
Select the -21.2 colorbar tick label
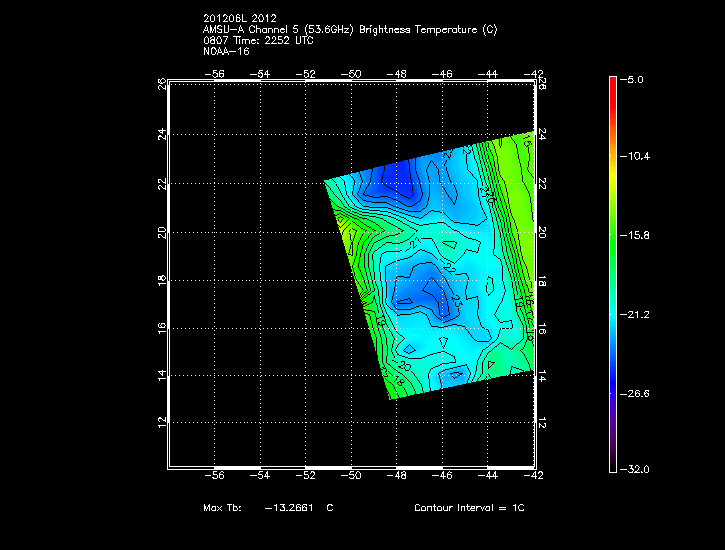[636, 315]
